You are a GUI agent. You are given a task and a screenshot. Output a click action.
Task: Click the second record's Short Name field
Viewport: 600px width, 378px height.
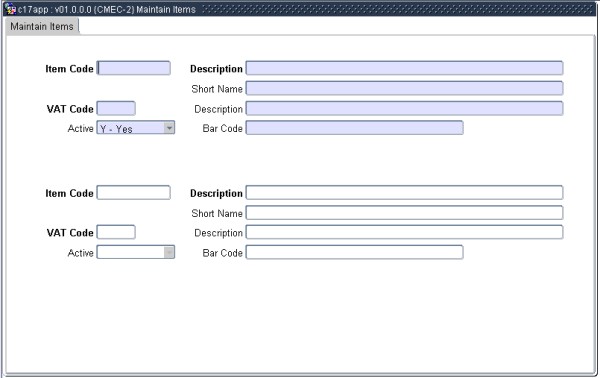[404, 213]
